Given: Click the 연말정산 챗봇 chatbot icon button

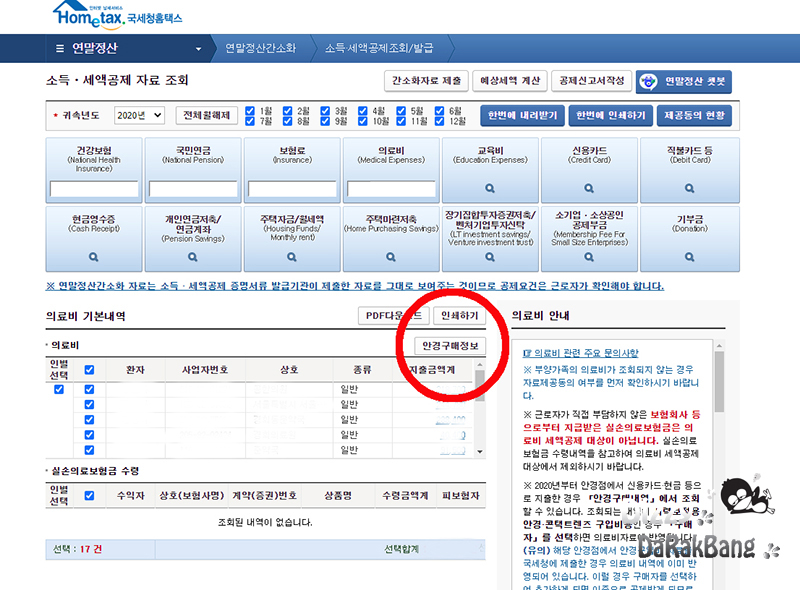Looking at the screenshot, I should 684,82.
